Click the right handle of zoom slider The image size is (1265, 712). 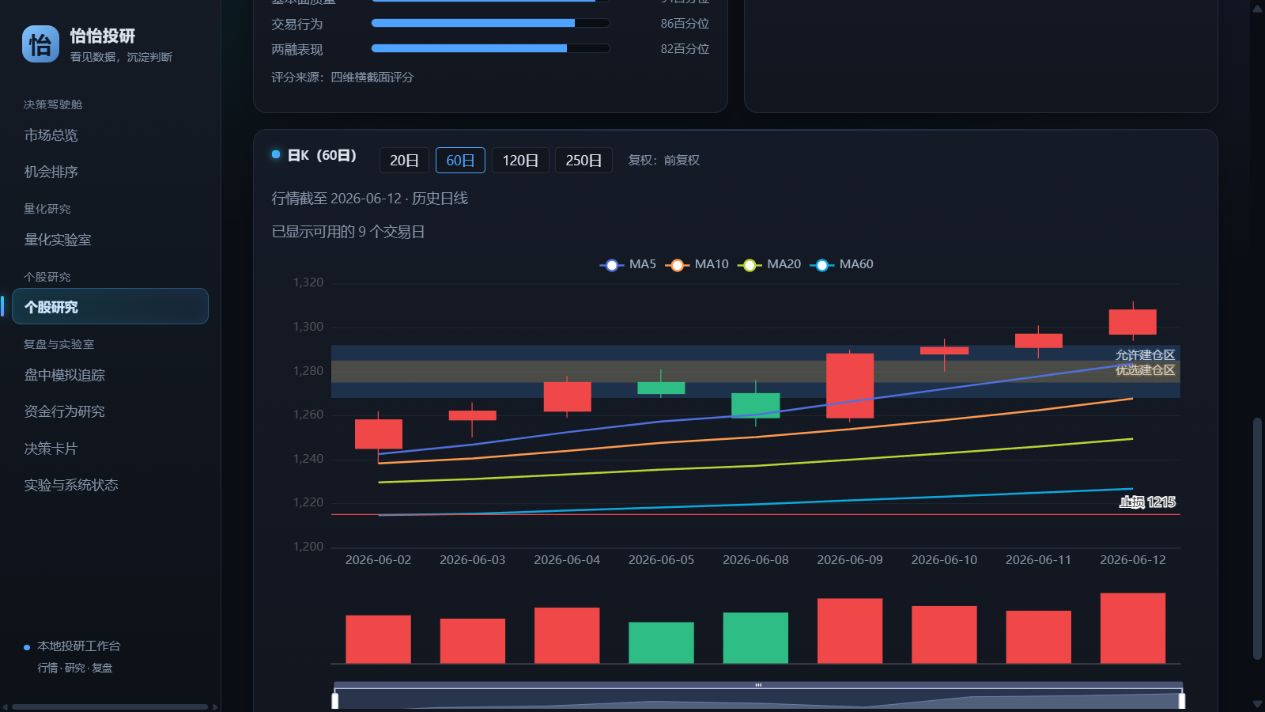tap(1181, 701)
